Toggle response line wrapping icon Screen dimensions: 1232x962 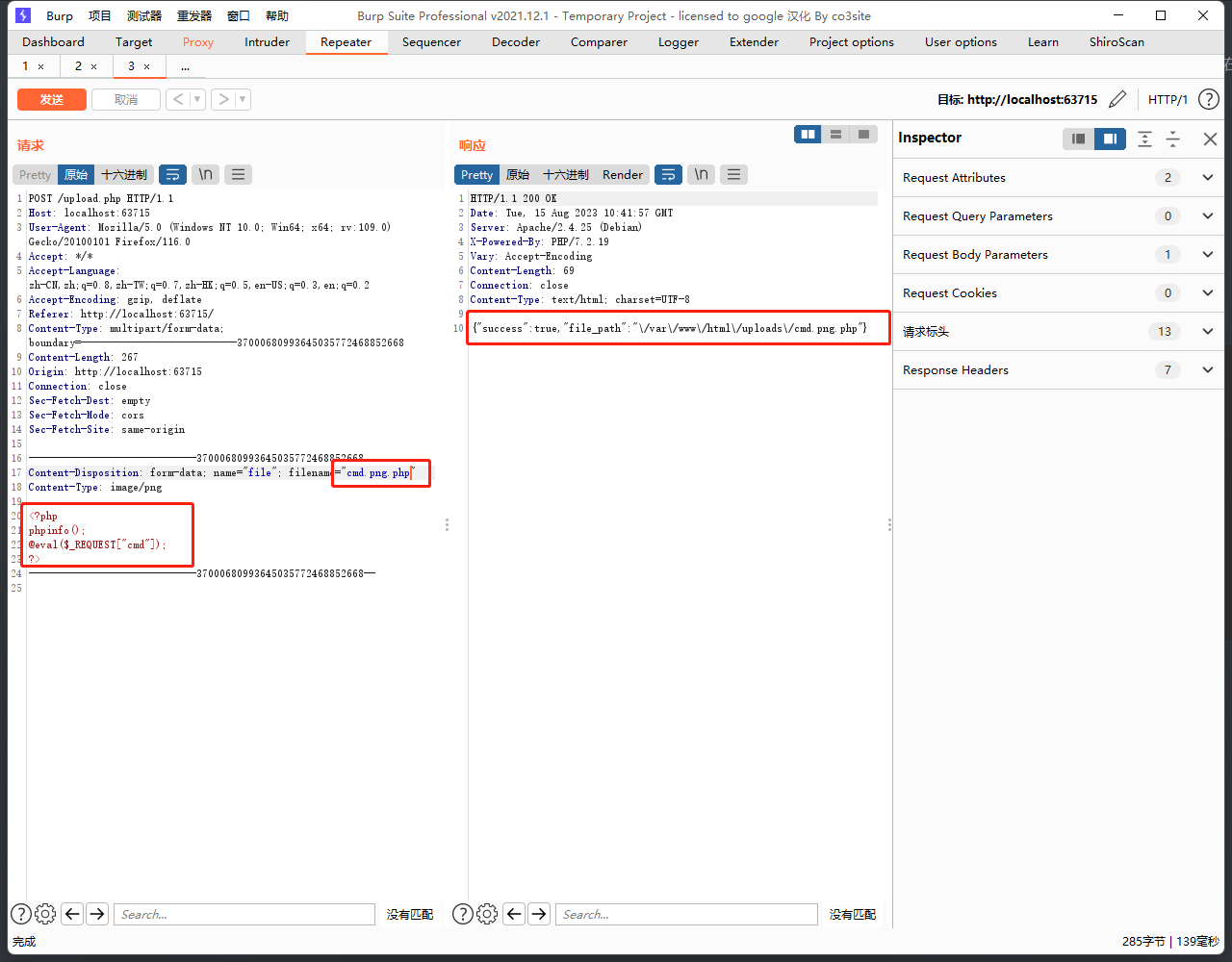click(668, 174)
